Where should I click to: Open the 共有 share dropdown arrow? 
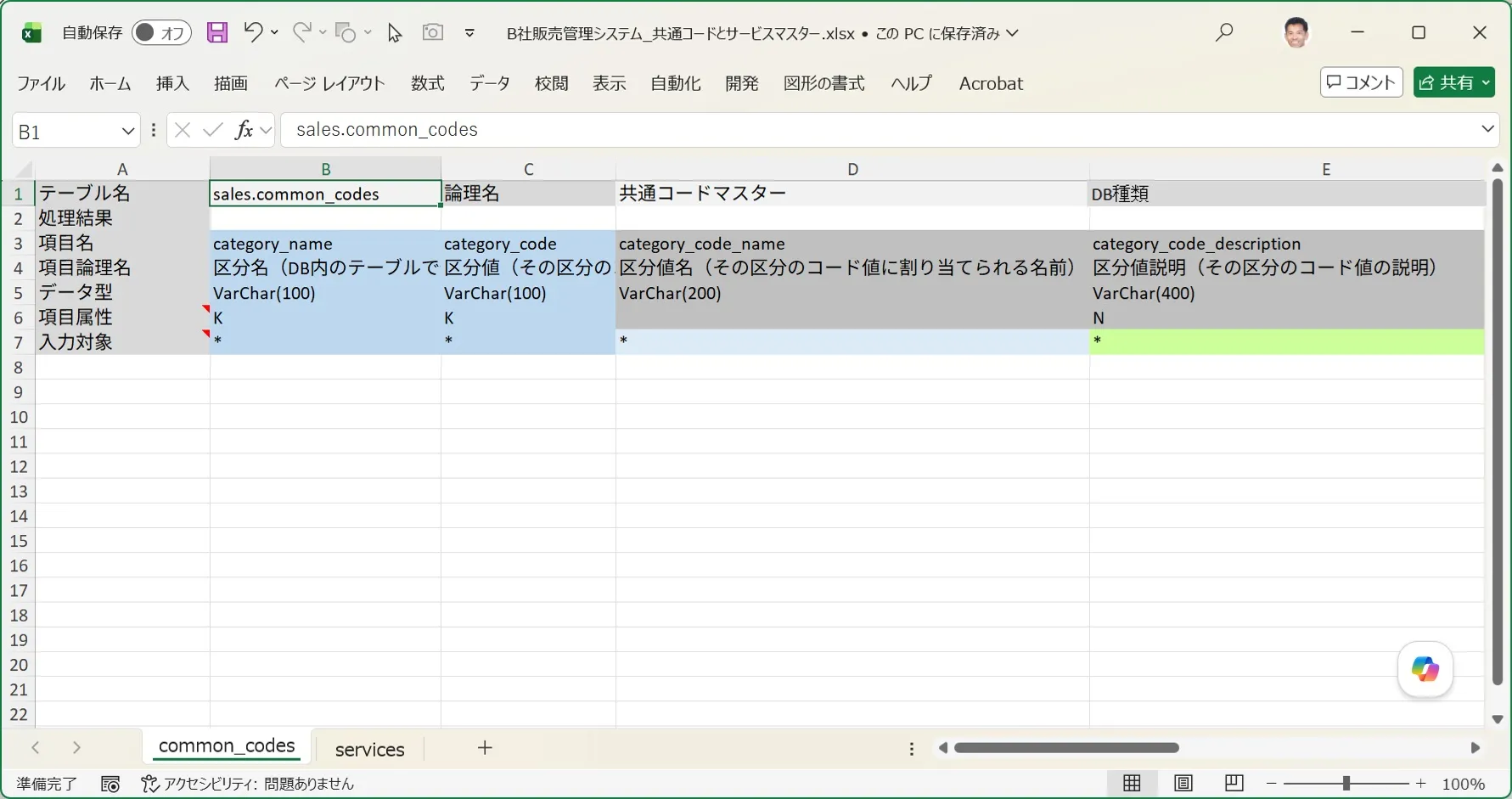click(1486, 82)
